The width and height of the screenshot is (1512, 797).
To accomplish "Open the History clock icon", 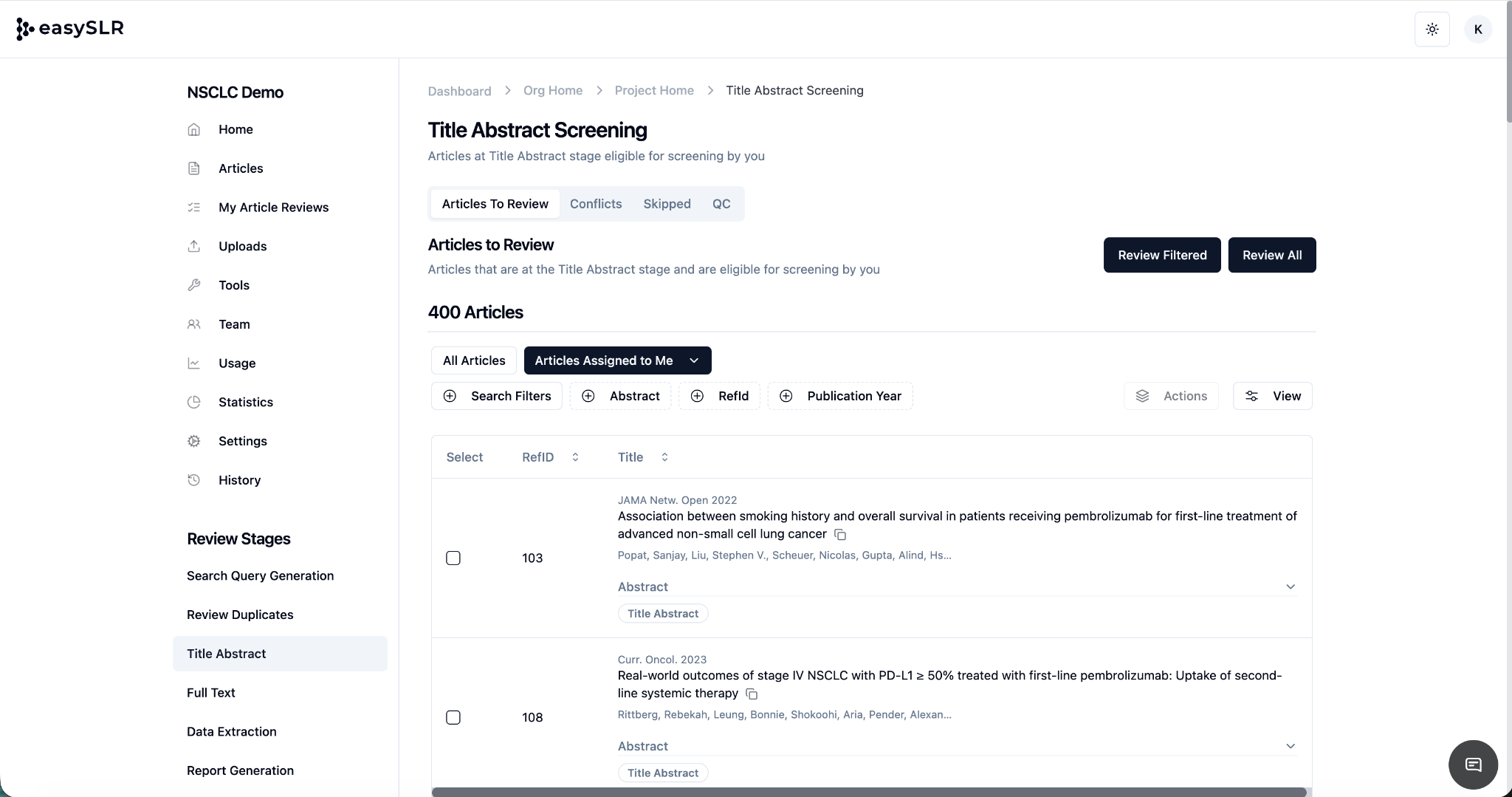I will [x=194, y=480].
